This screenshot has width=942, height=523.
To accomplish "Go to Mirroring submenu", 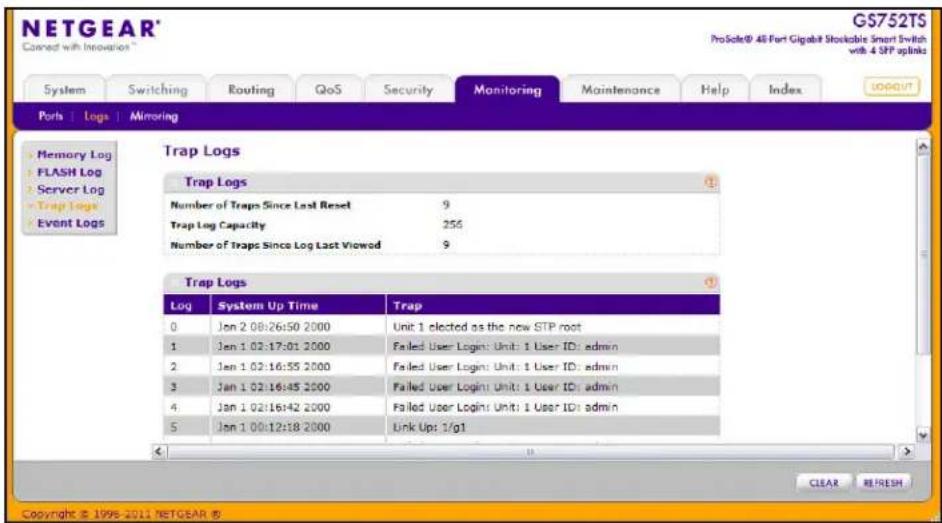I will pos(154,116).
